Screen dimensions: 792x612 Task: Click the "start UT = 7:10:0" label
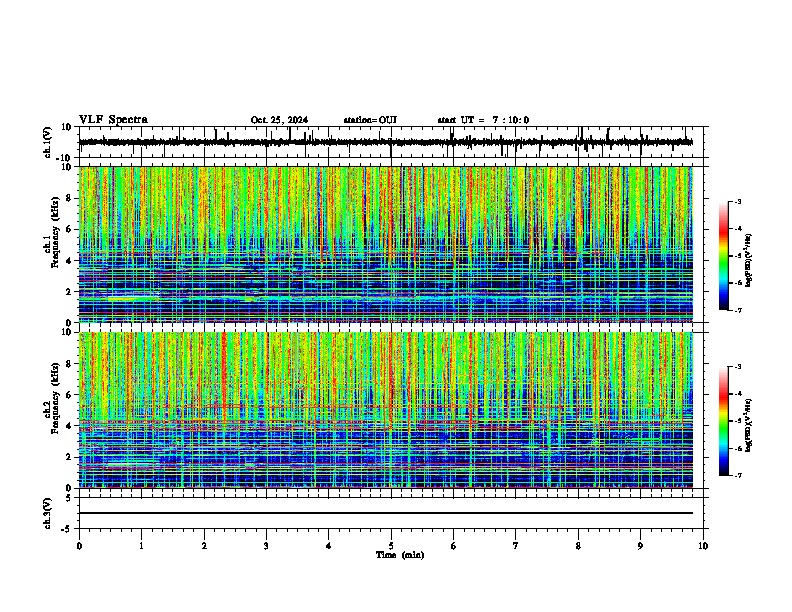(x=483, y=120)
